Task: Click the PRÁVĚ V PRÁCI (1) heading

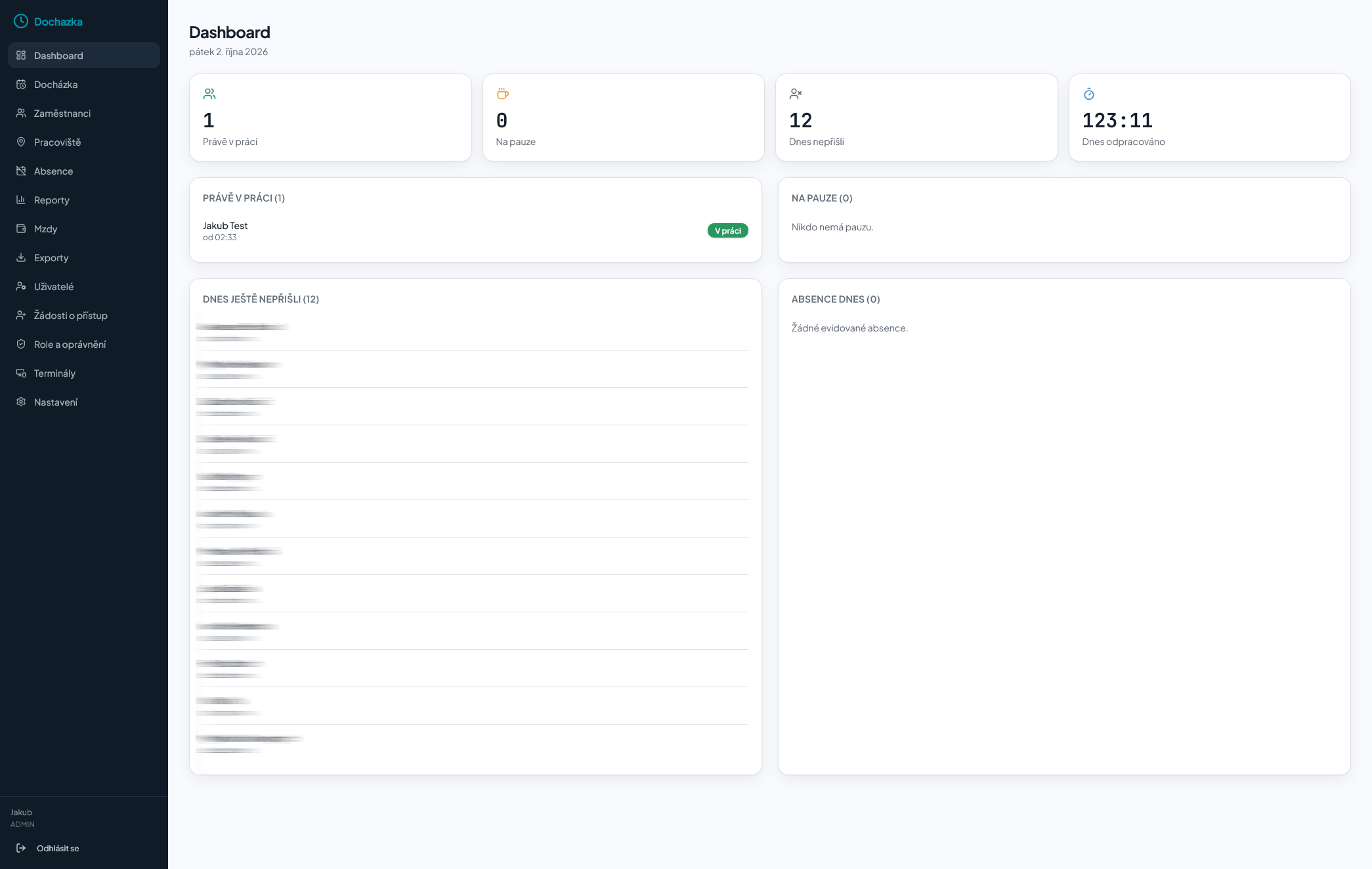Action: pyautogui.click(x=244, y=198)
